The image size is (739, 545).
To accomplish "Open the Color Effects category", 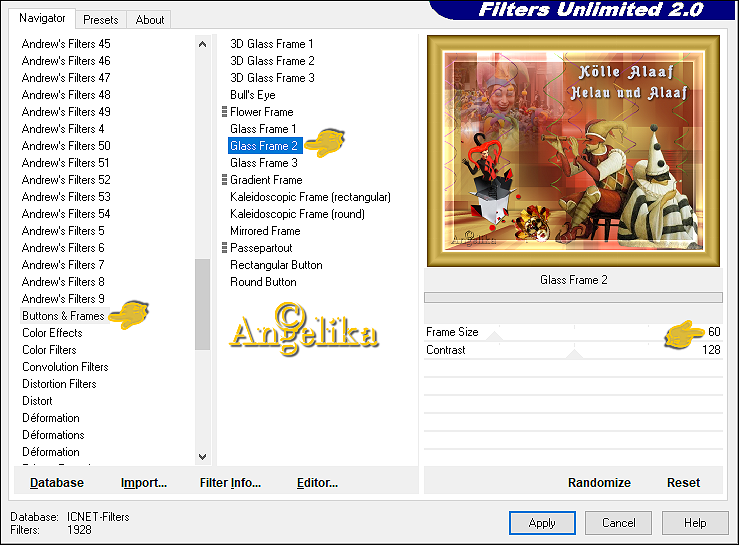I will (x=52, y=333).
